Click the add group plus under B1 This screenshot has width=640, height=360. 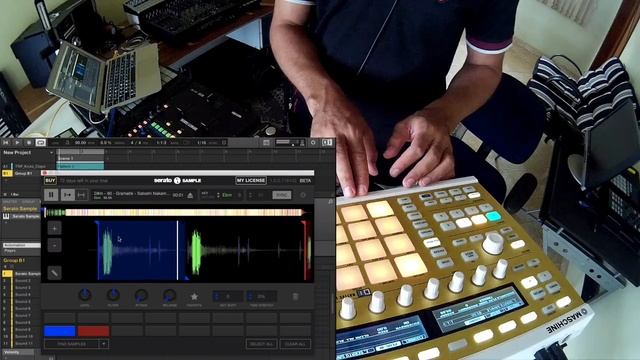pos(5,181)
